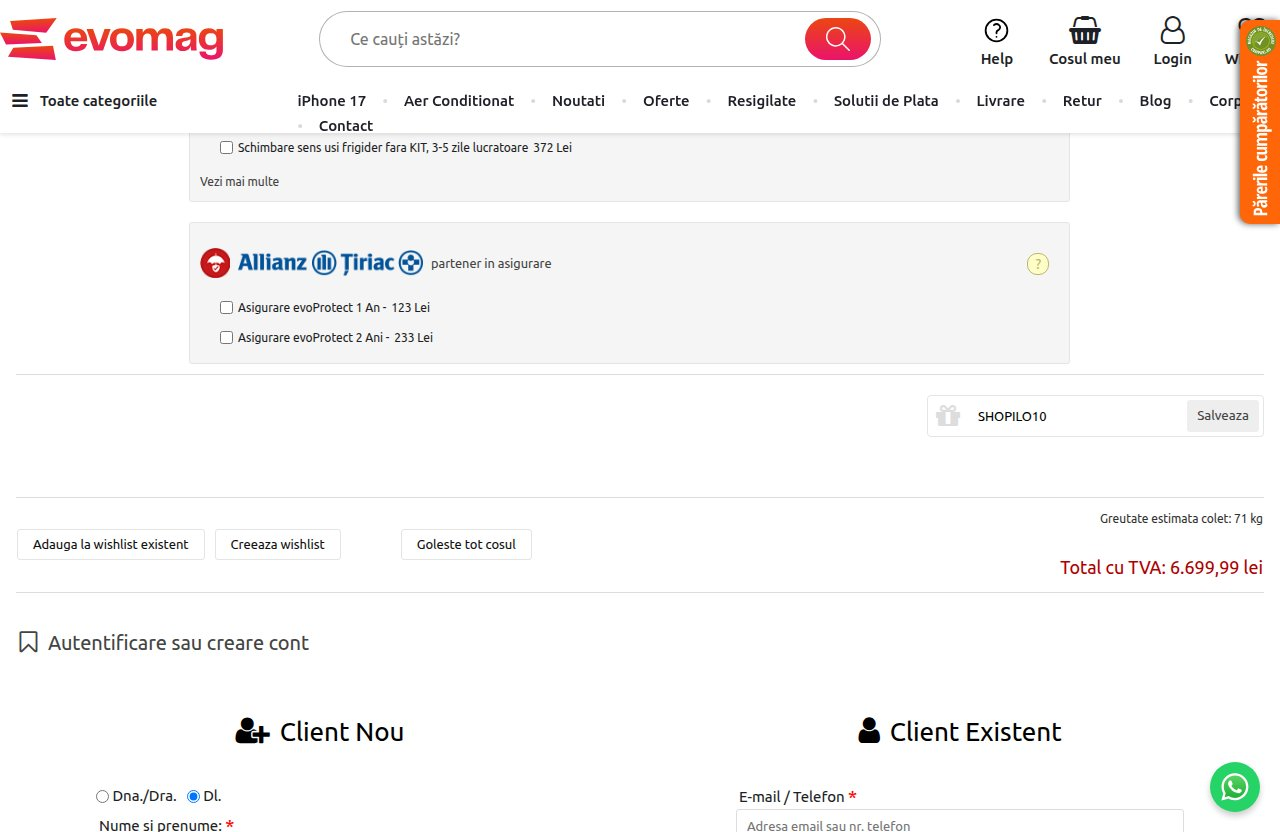Open the iPhone 17 menu item

[332, 101]
